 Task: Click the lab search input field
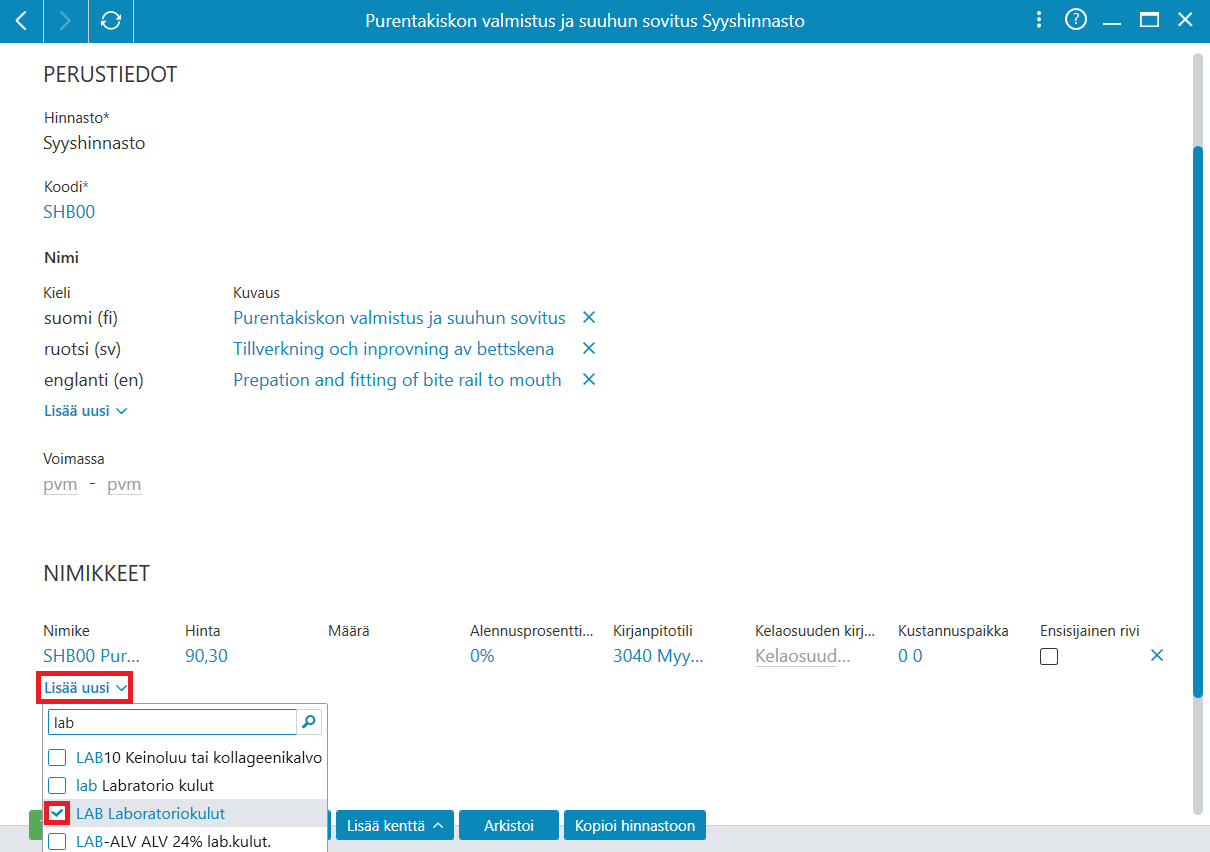tap(172, 721)
